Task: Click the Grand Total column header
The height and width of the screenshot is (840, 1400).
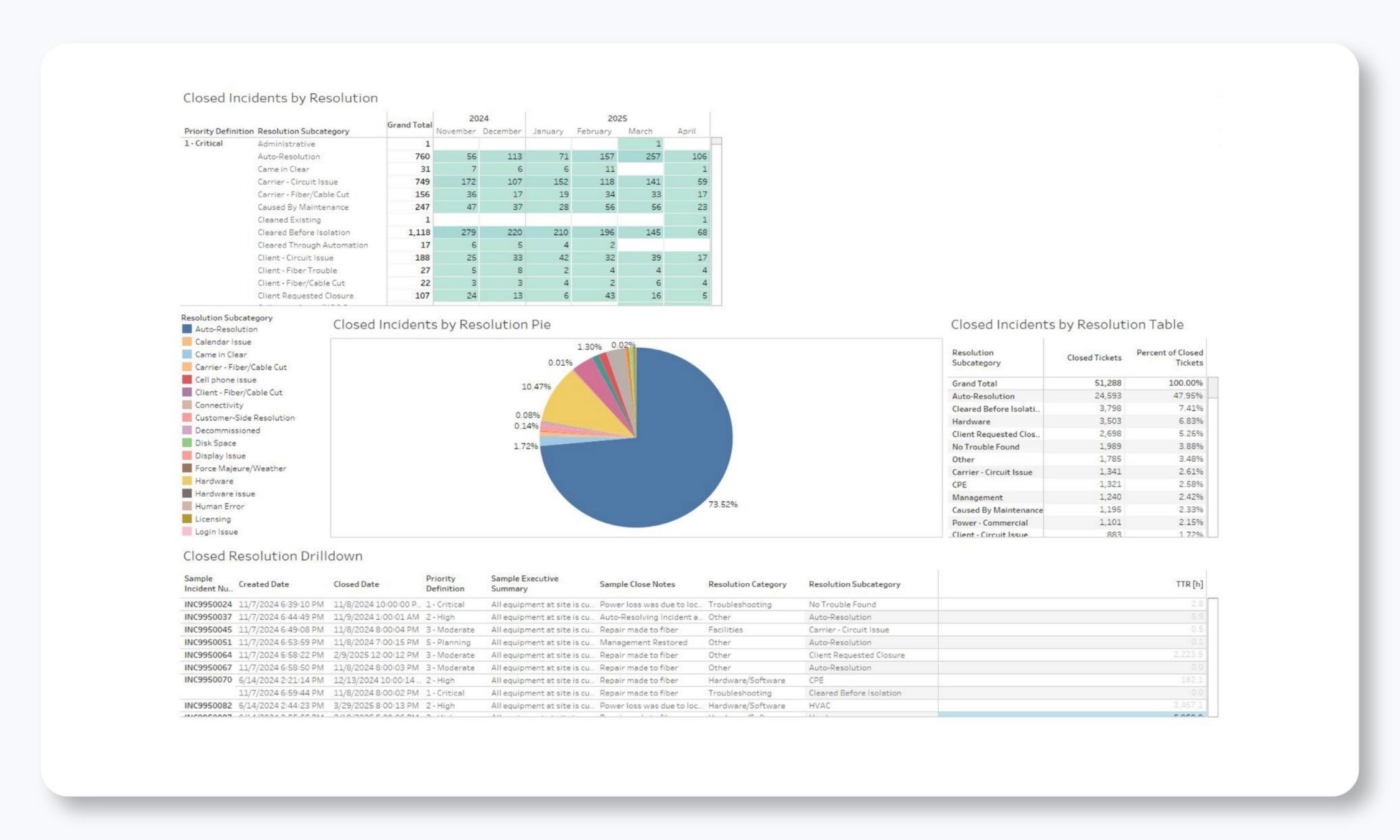Action: 409,124
